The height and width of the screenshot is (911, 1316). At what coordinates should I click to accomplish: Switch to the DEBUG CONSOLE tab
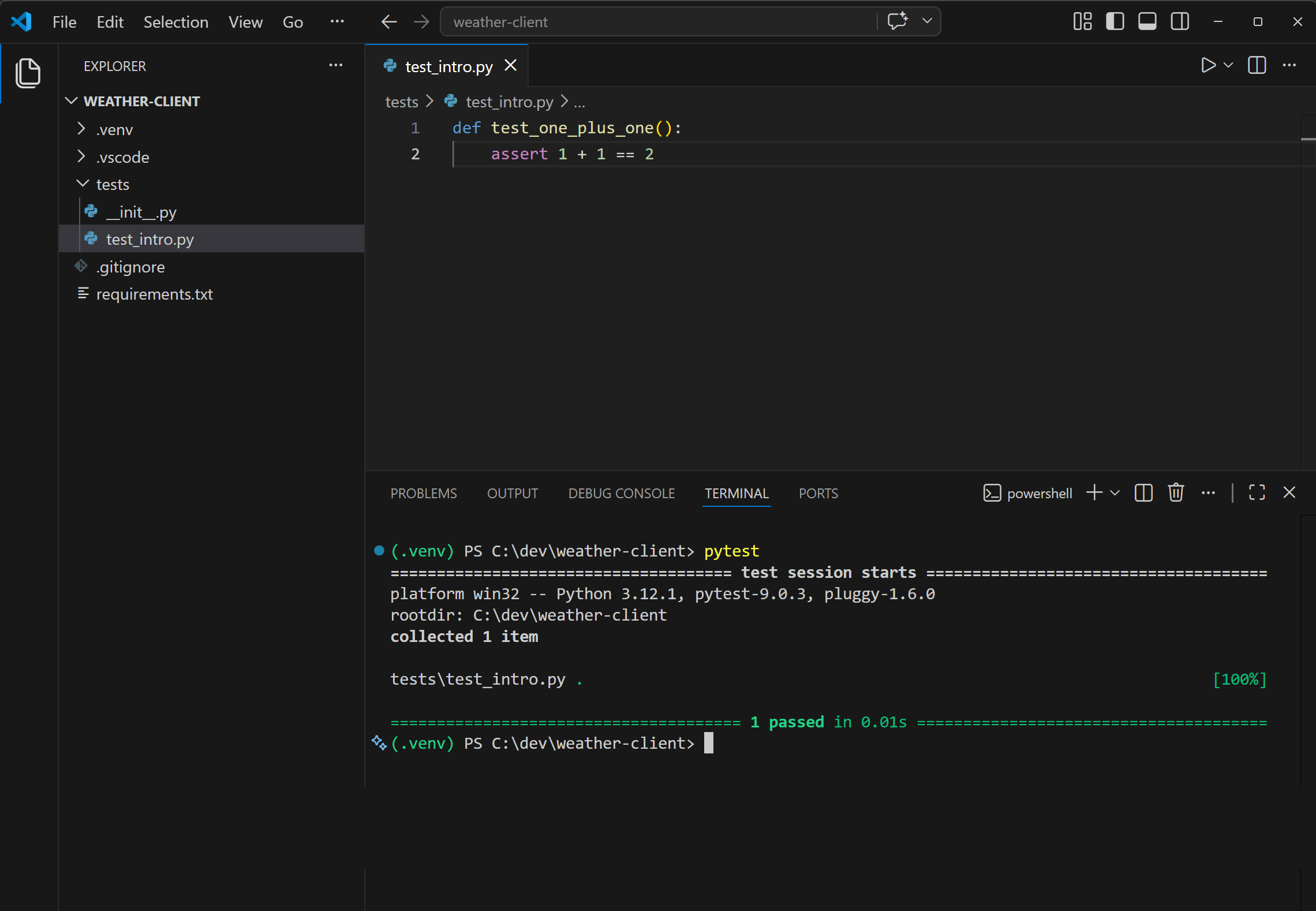[x=622, y=494]
